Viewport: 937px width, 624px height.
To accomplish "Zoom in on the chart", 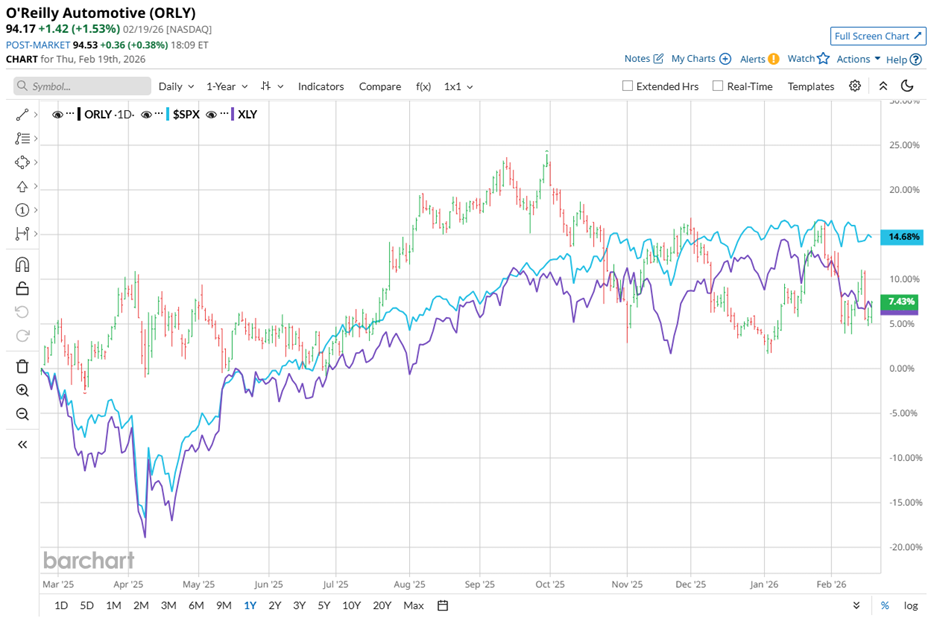I will point(20,391).
